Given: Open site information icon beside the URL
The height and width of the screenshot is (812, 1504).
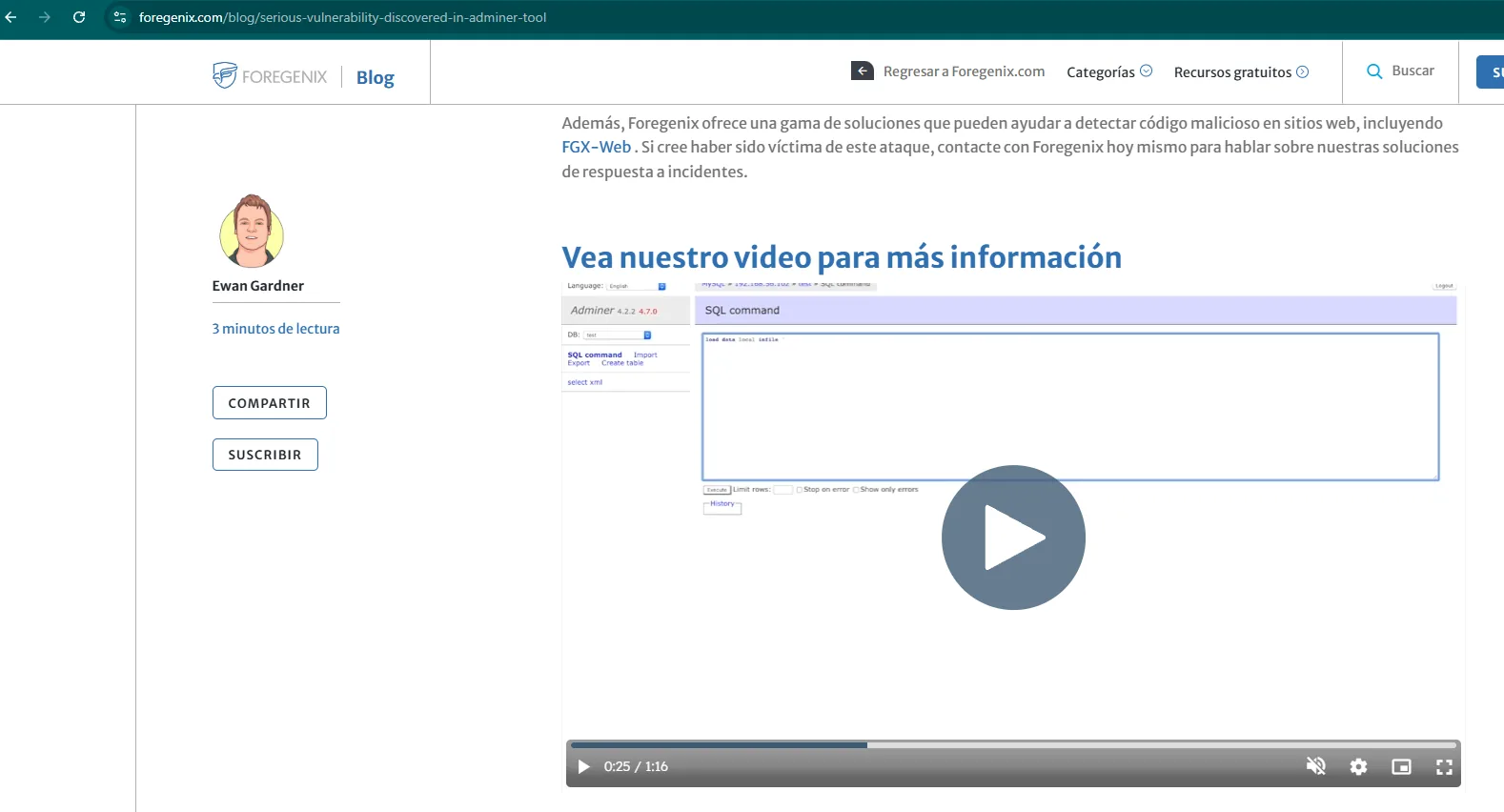Looking at the screenshot, I should 120,17.
